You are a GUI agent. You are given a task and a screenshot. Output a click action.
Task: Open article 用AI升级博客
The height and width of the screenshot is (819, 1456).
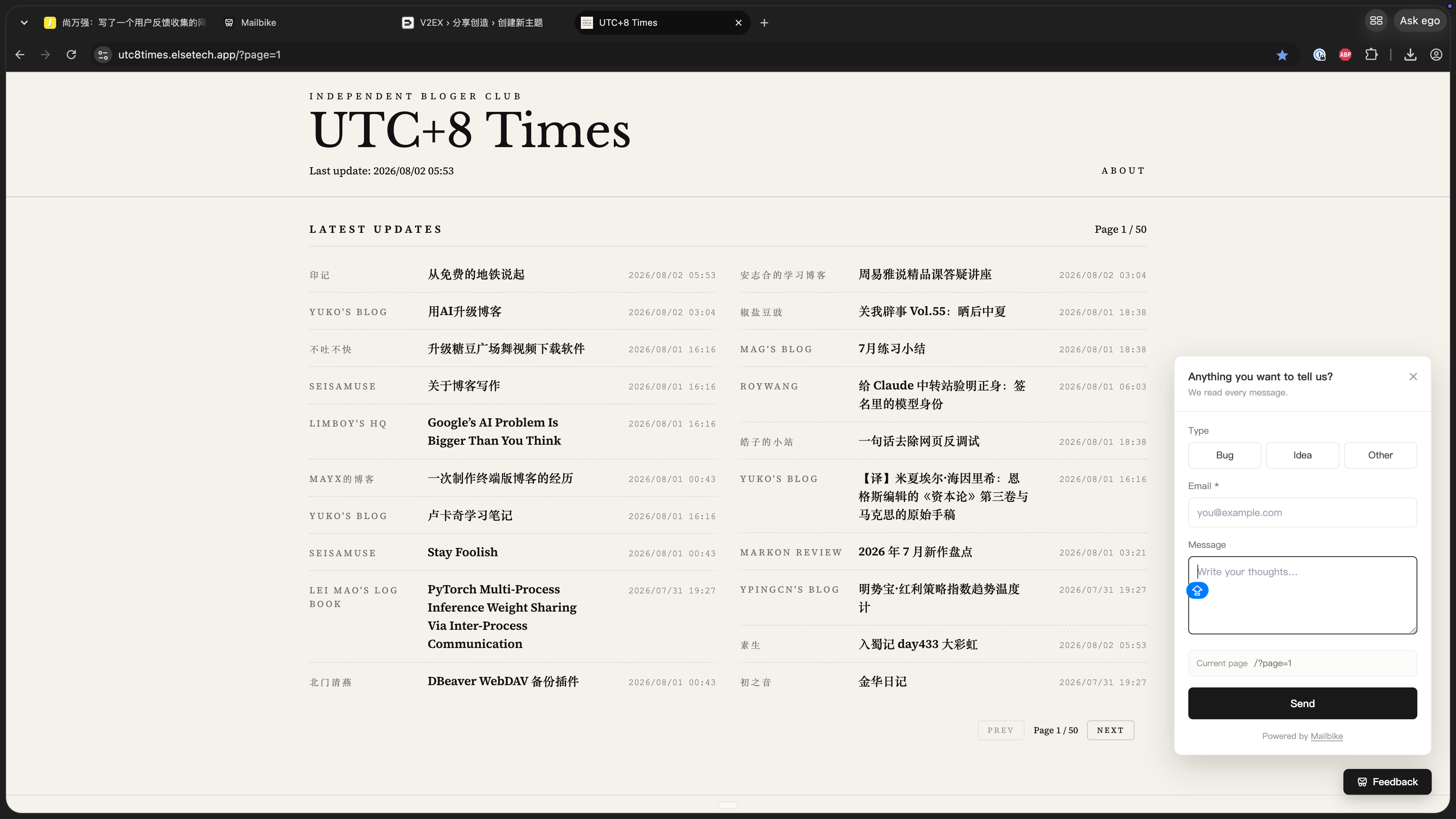[464, 311]
